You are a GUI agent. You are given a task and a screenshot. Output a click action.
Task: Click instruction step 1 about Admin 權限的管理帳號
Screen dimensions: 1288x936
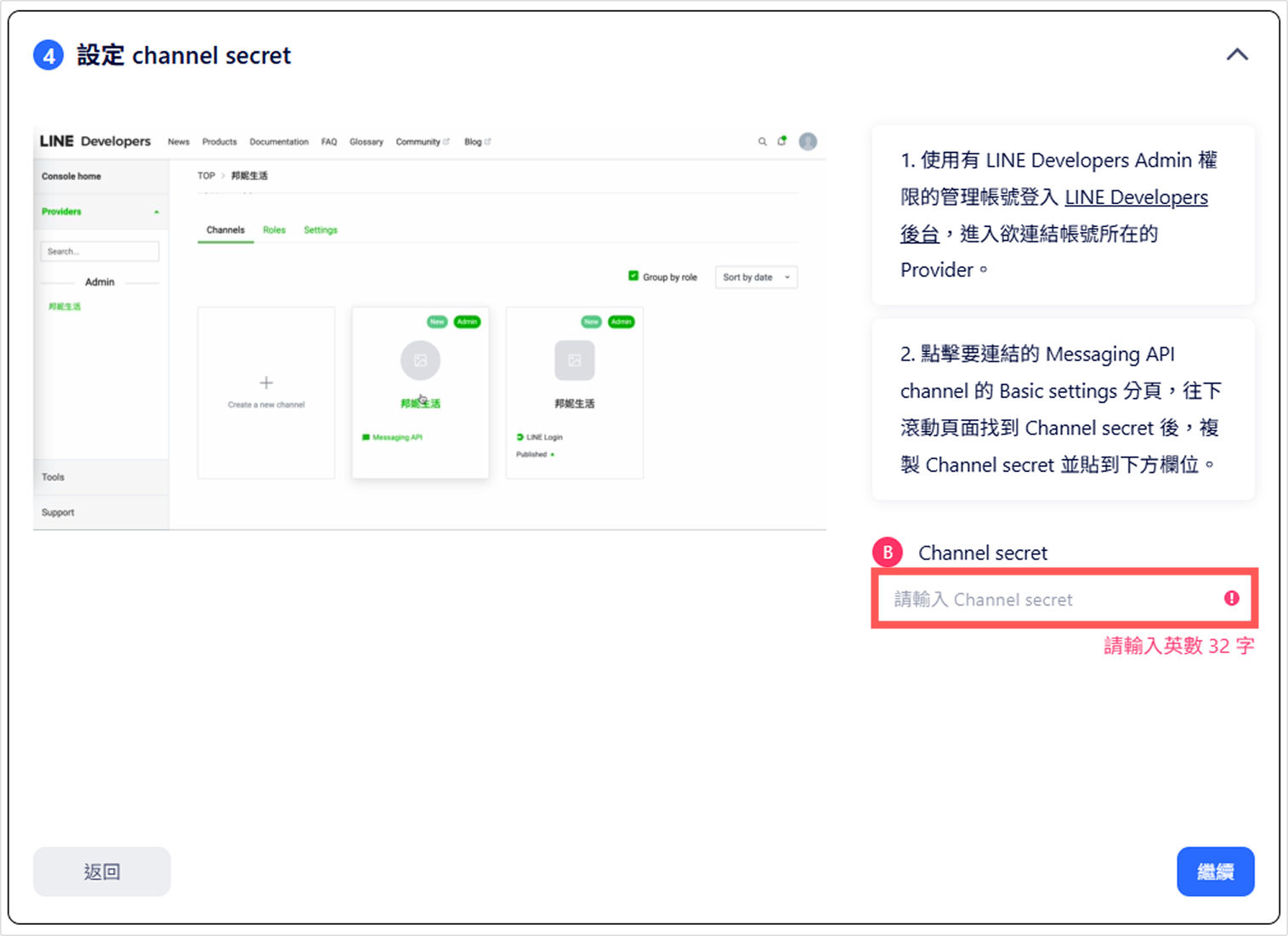coord(1063,215)
